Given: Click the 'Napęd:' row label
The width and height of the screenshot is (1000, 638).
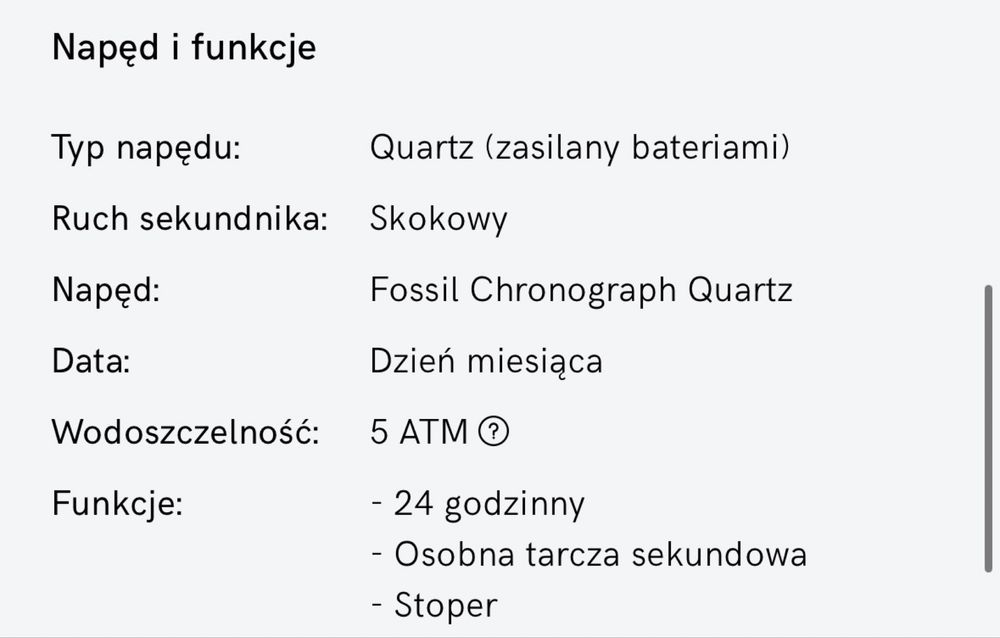Looking at the screenshot, I should 106,290.
